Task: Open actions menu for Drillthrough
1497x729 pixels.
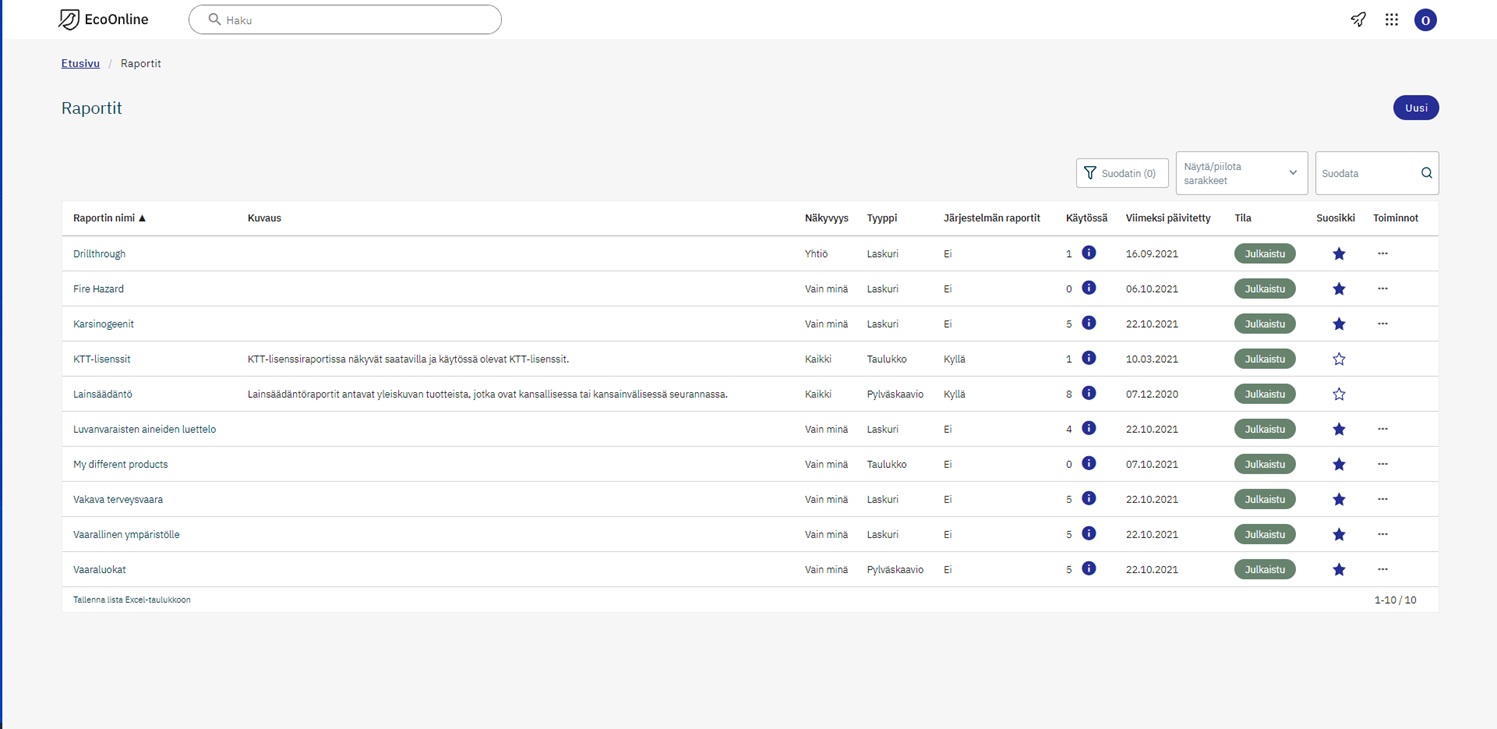Action: [1383, 254]
